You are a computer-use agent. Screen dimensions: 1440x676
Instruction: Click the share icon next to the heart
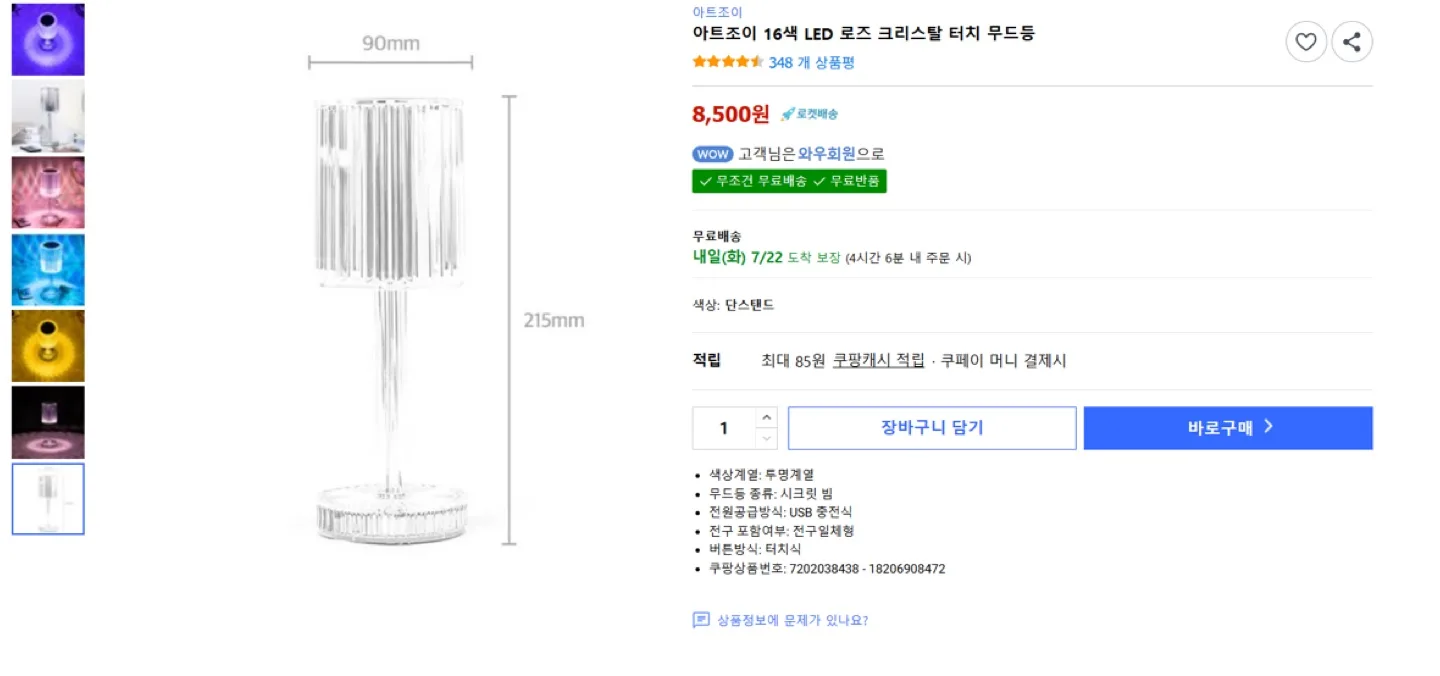1352,42
